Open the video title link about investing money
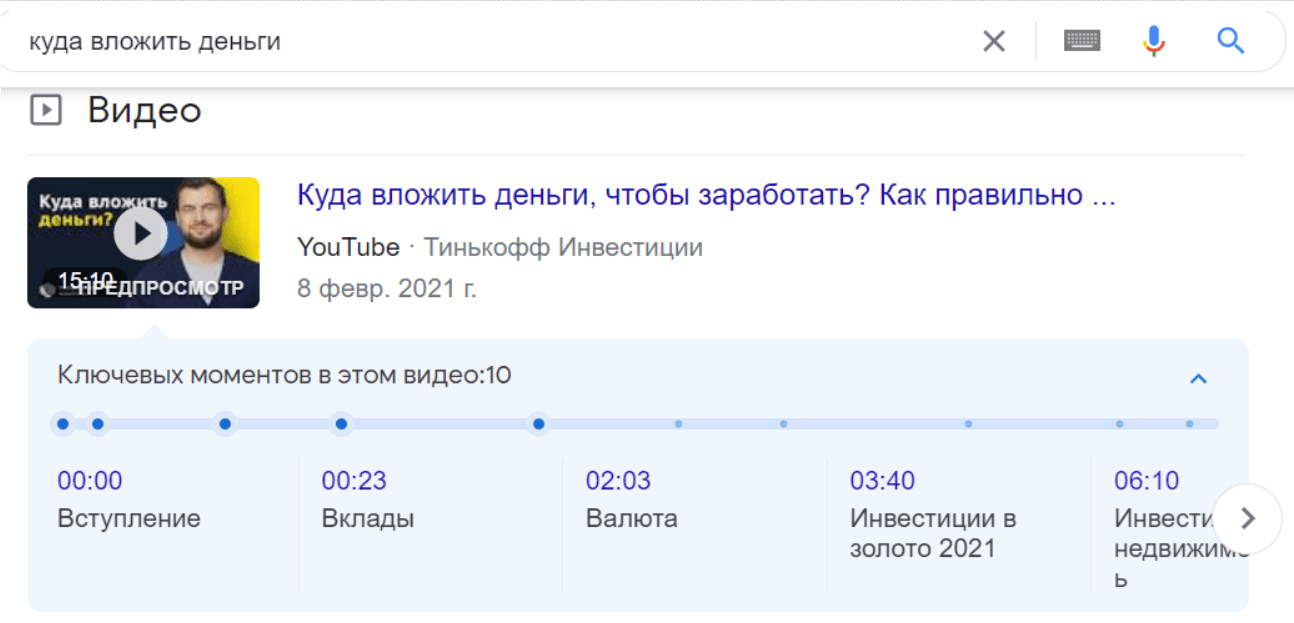The height and width of the screenshot is (623, 1294). (x=705, y=195)
